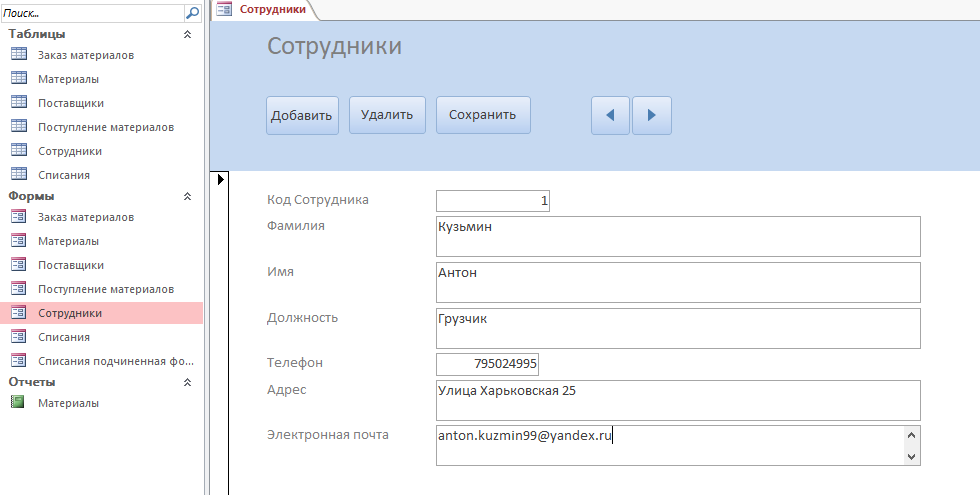
Task: Open the Поступление материалов form
Action: [106, 289]
